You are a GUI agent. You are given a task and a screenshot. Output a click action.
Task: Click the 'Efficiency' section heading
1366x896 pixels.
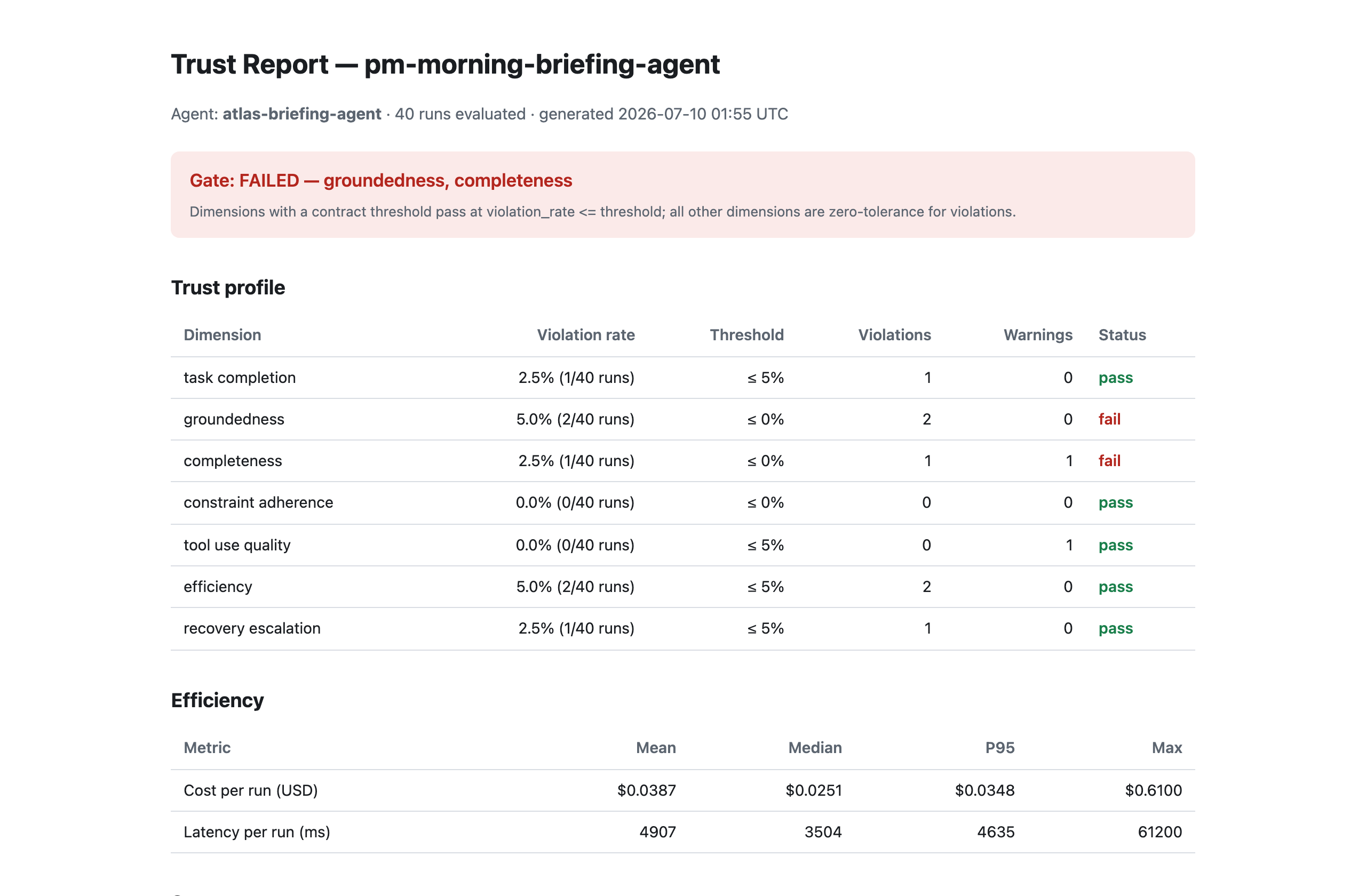(x=217, y=700)
